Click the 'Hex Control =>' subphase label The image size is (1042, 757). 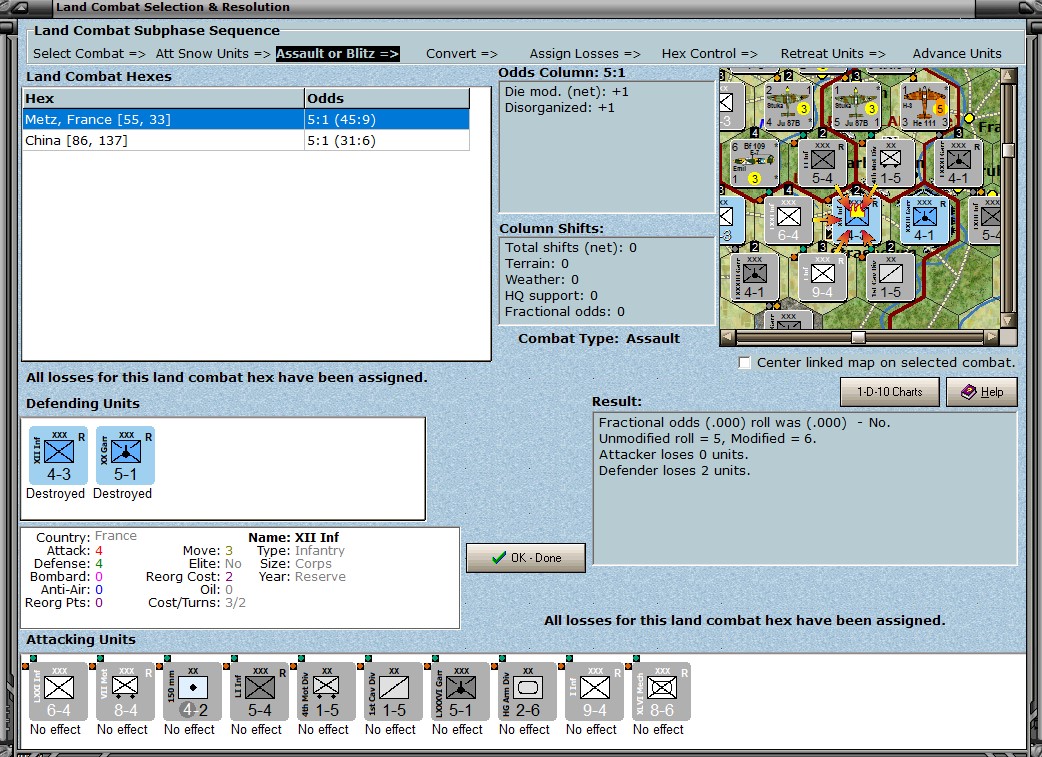coord(709,54)
